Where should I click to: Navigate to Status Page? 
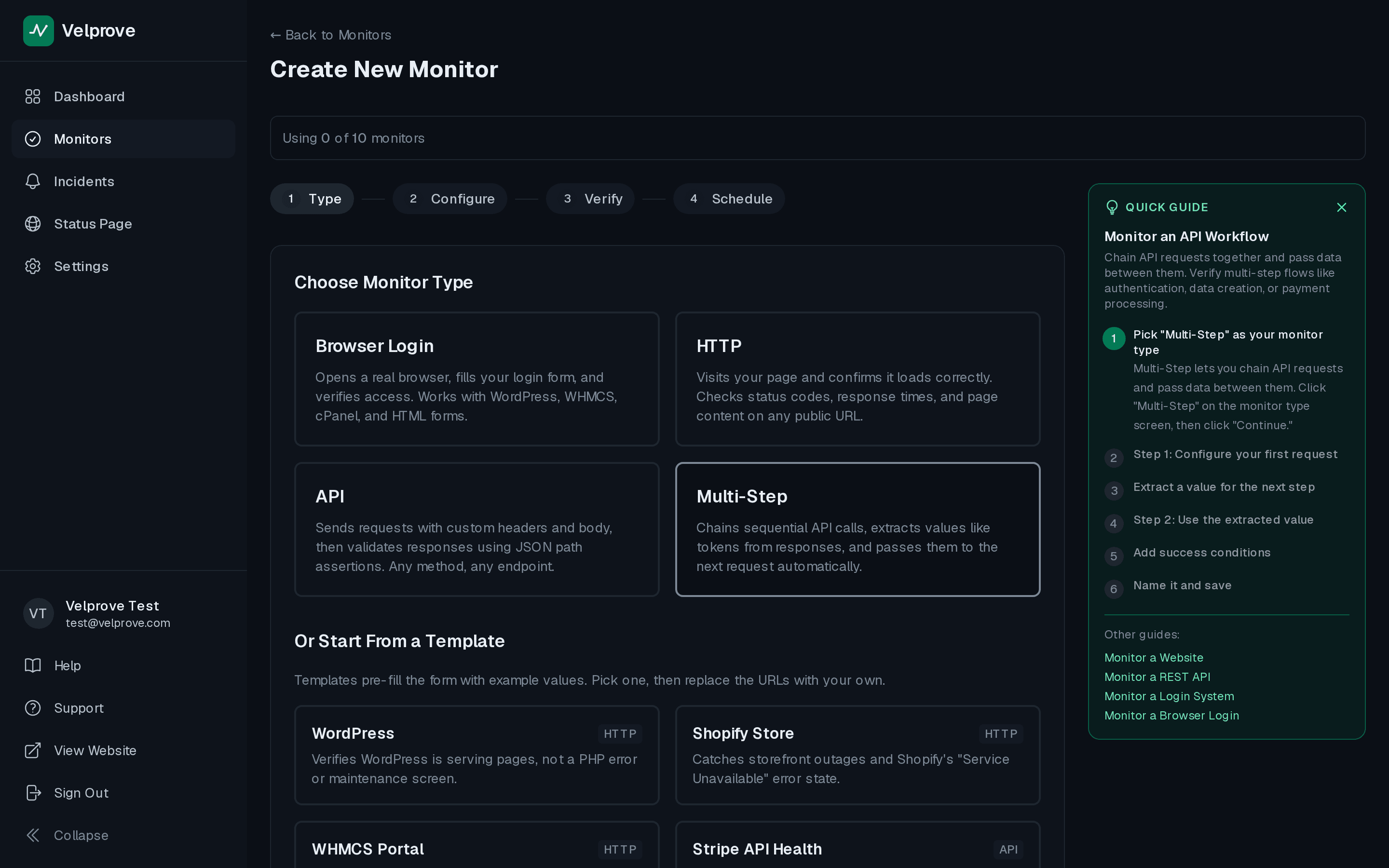[x=123, y=224]
